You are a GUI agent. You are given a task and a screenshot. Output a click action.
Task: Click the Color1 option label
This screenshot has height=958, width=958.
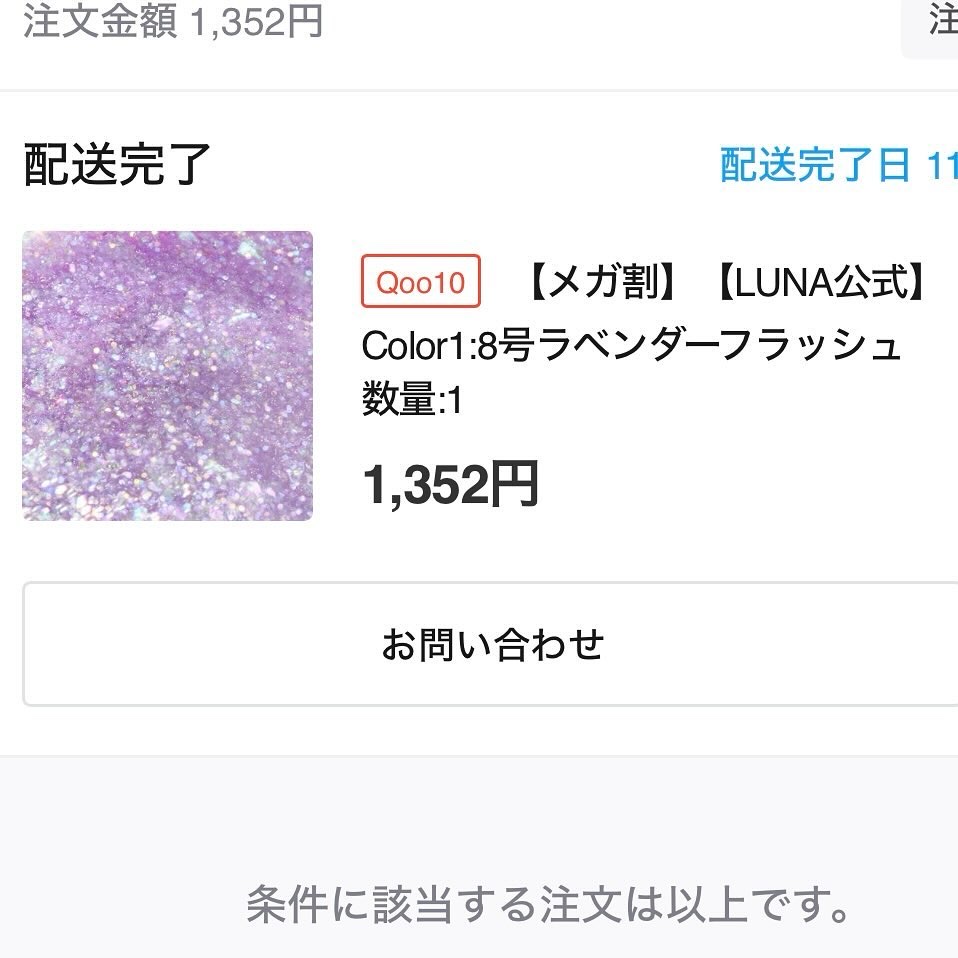click(407, 346)
